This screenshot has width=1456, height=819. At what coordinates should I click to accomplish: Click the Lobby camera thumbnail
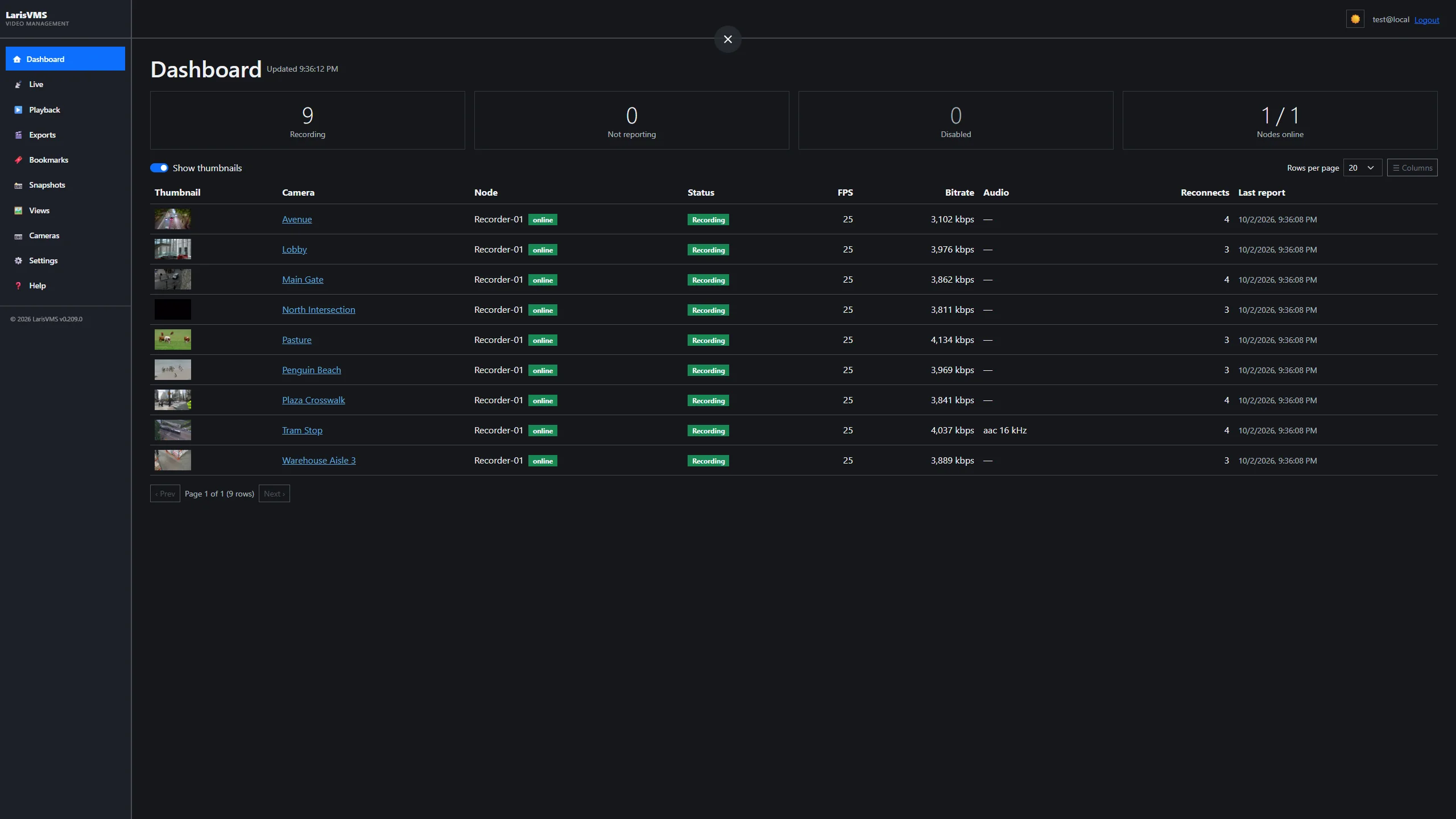point(173,249)
